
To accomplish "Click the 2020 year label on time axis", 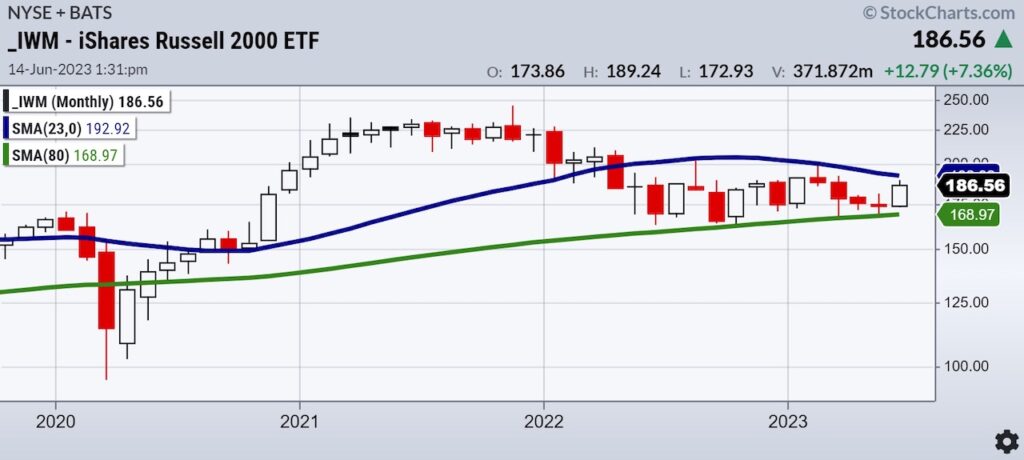I will pyautogui.click(x=56, y=421).
